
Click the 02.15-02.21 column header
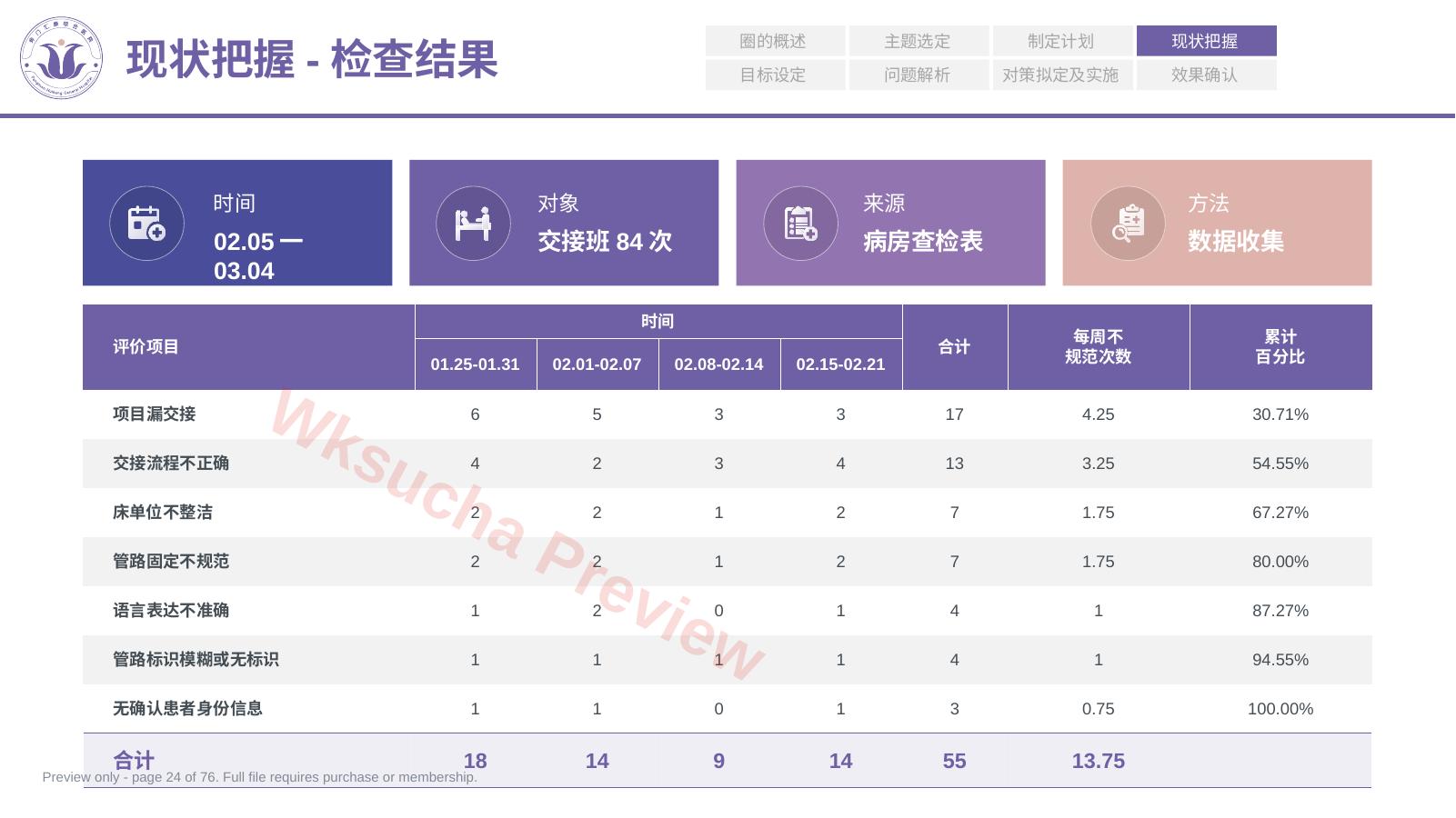pos(840,364)
